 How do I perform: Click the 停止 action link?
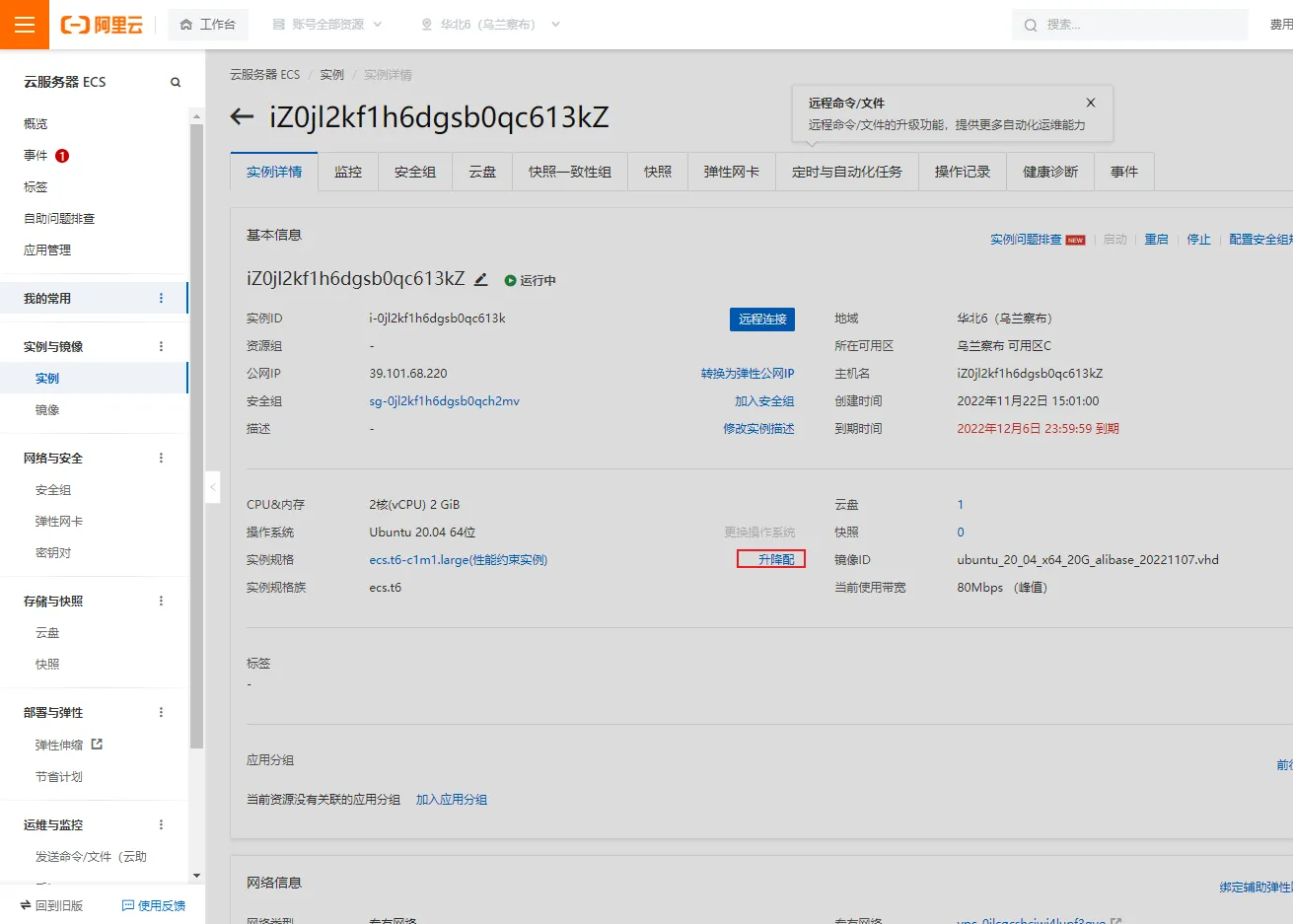pyautogui.click(x=1198, y=240)
